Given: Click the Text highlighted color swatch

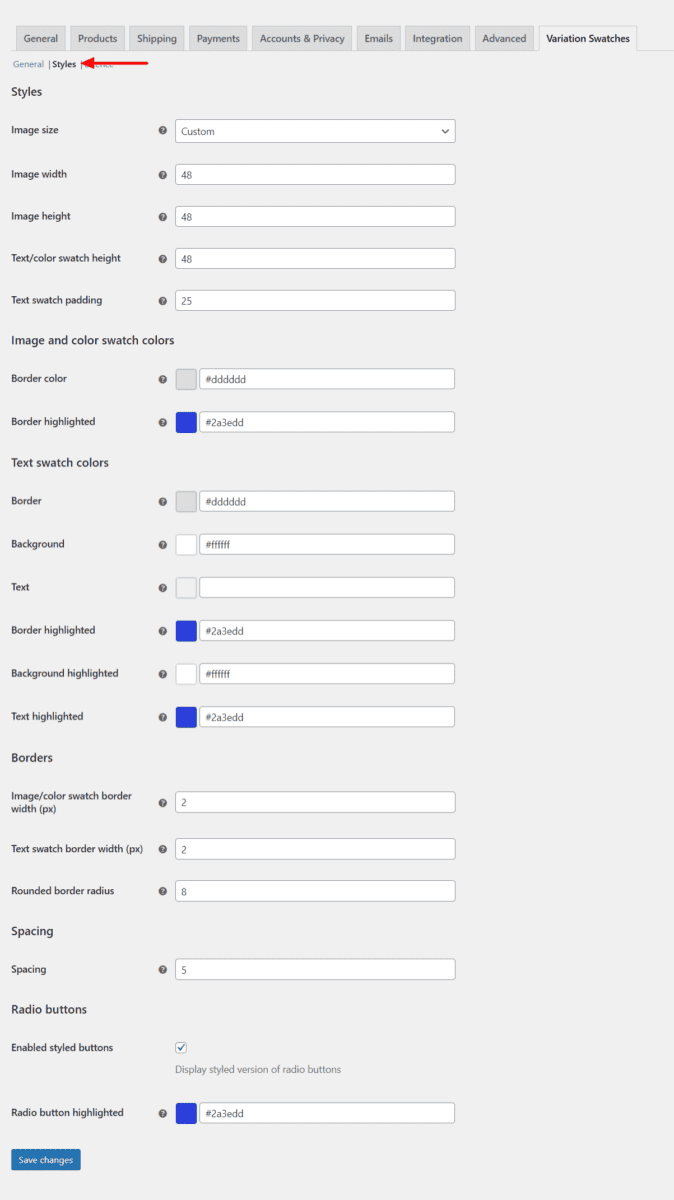Looking at the screenshot, I should [x=186, y=717].
